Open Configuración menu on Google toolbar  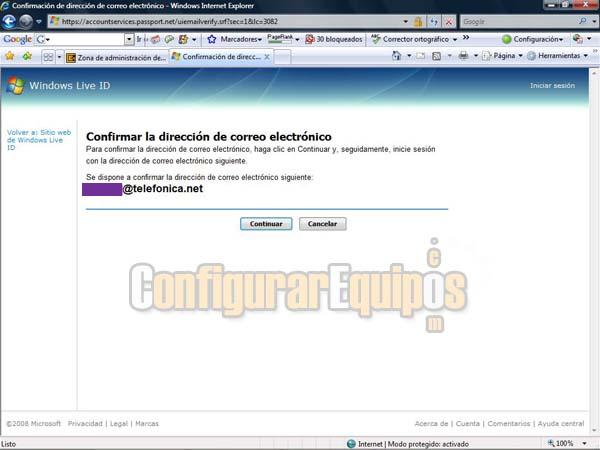(533, 39)
